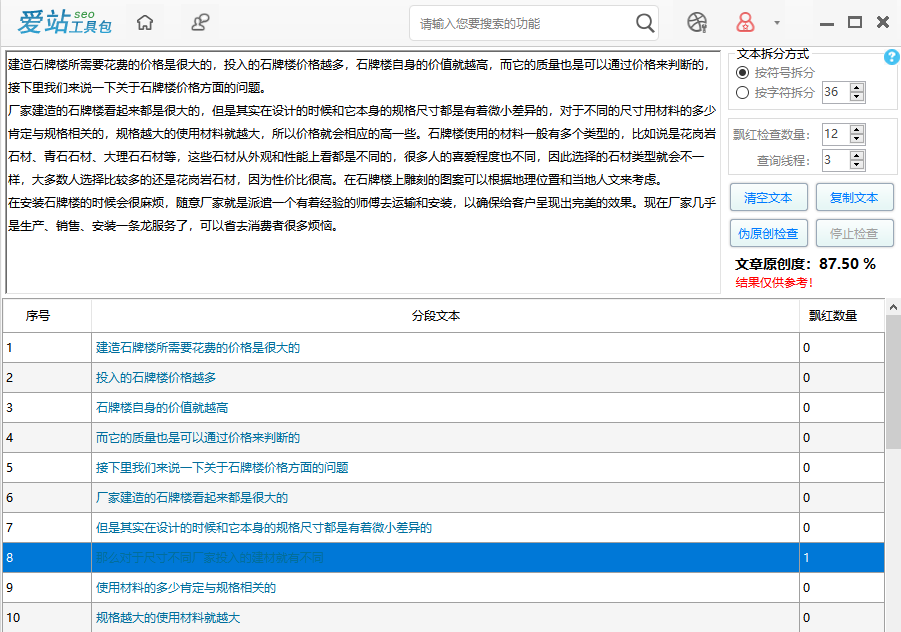This screenshot has height=632, width=901.
Task: Click the results table vertical scrollbar thumb
Action: point(893,382)
